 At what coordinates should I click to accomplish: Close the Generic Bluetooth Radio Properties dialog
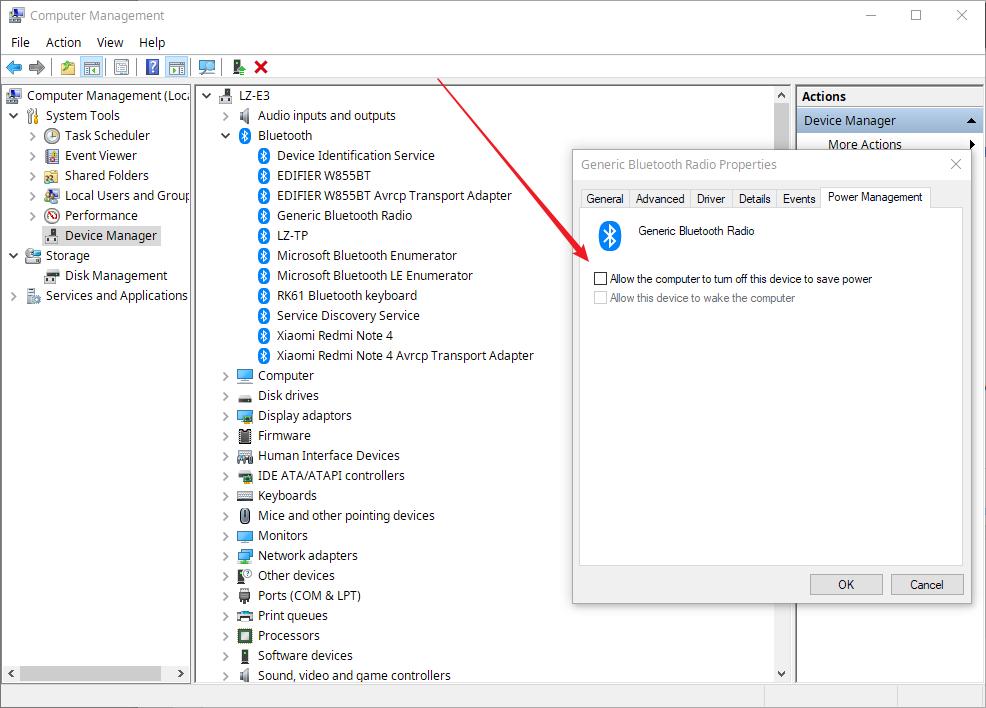(956, 164)
